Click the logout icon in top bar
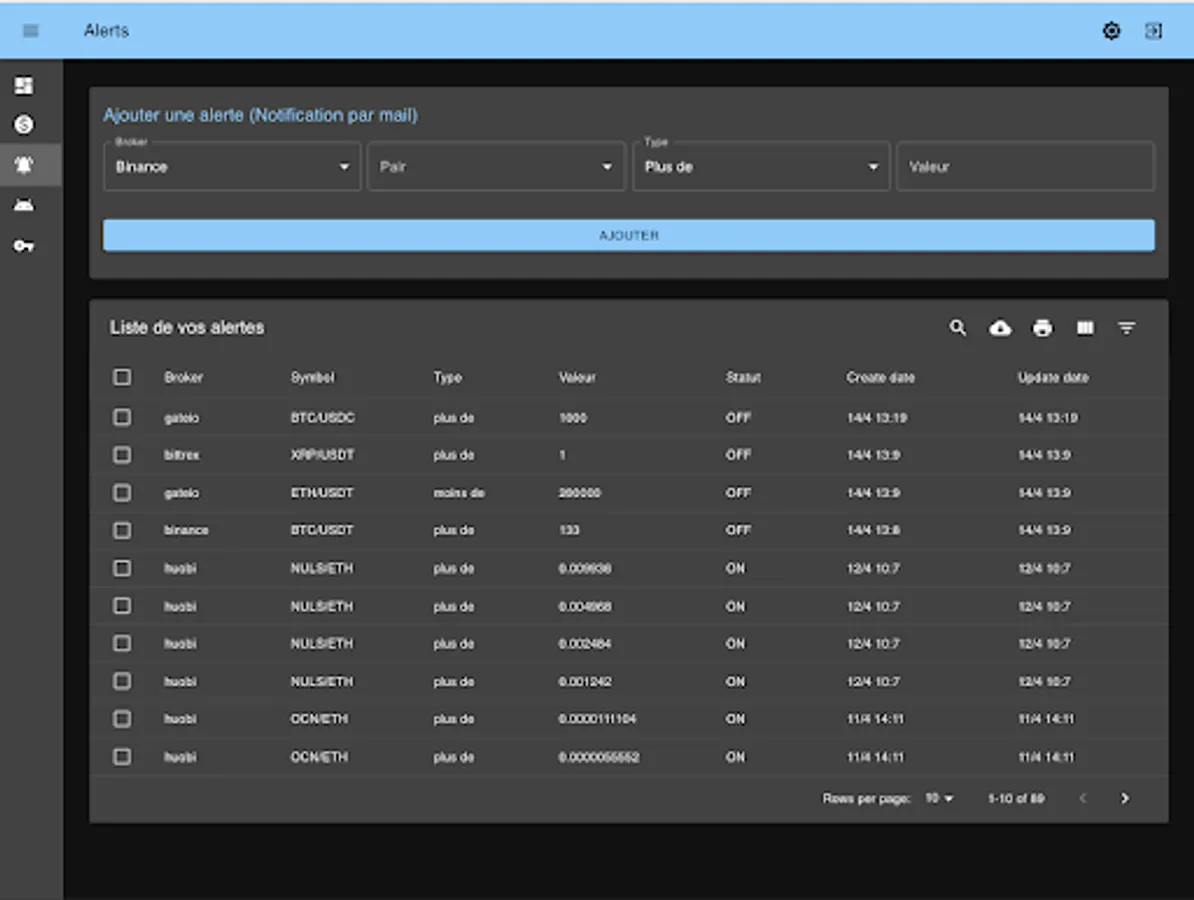This screenshot has height=900, width=1194. tap(1154, 30)
